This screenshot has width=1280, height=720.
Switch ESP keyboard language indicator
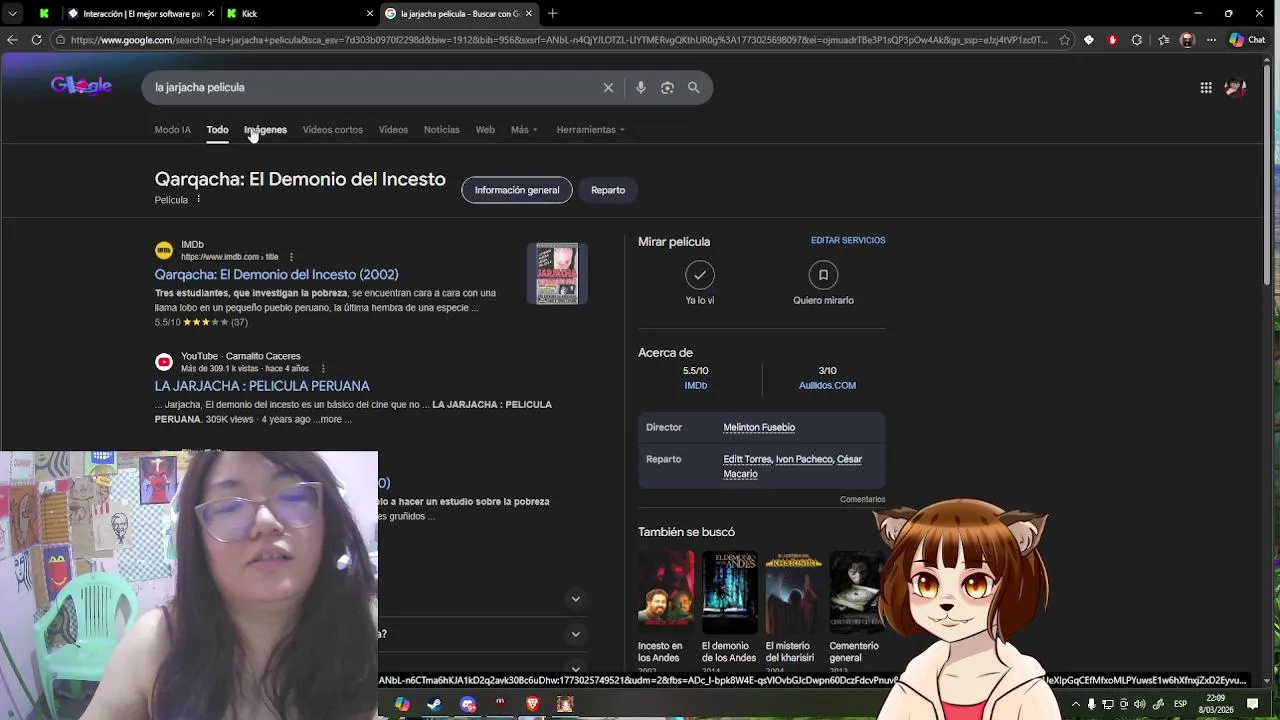tap(1180, 704)
